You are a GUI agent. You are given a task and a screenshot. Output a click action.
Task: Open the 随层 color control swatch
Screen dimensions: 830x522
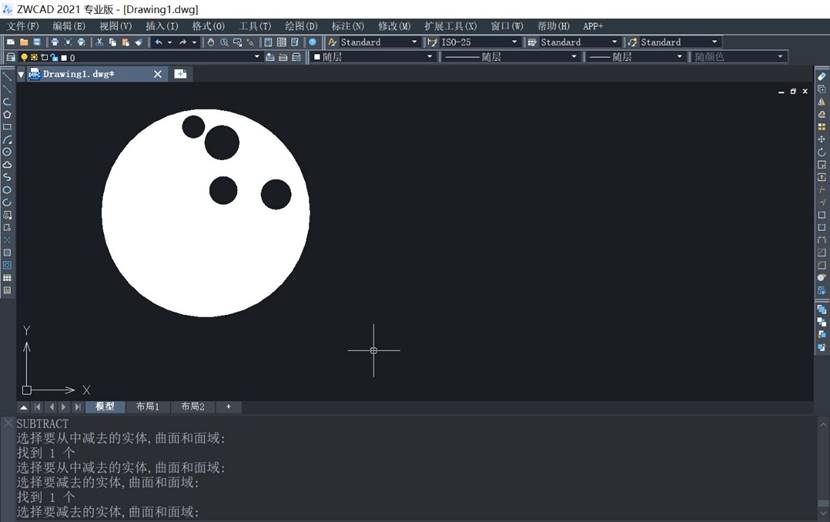[373, 58]
